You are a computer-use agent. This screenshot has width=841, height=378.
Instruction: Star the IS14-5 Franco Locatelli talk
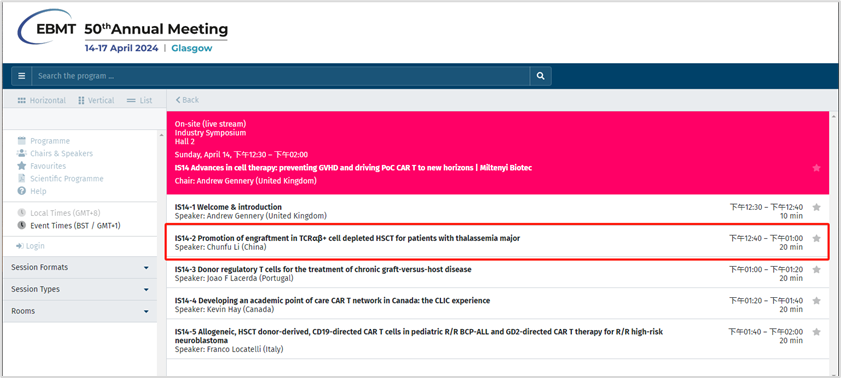tap(816, 332)
